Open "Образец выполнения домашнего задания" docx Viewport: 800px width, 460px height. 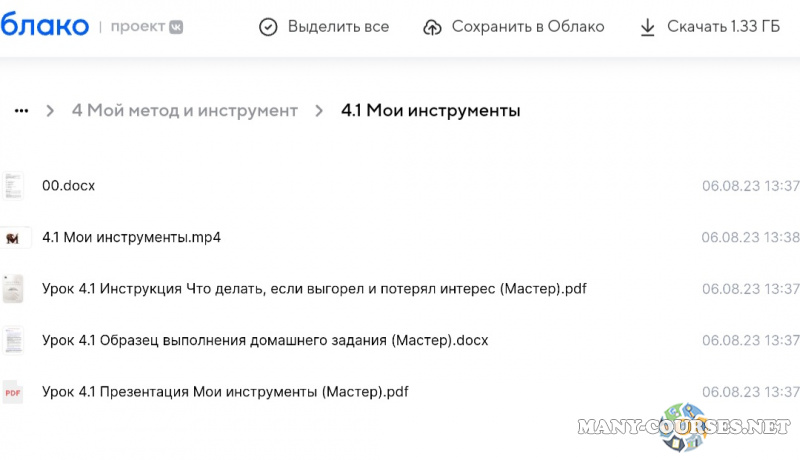[265, 341]
